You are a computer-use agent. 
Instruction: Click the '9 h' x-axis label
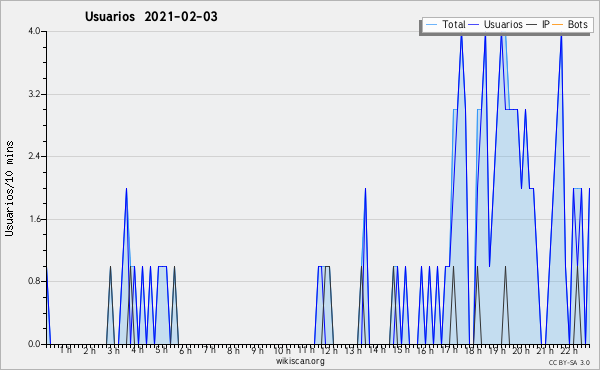[257, 350]
